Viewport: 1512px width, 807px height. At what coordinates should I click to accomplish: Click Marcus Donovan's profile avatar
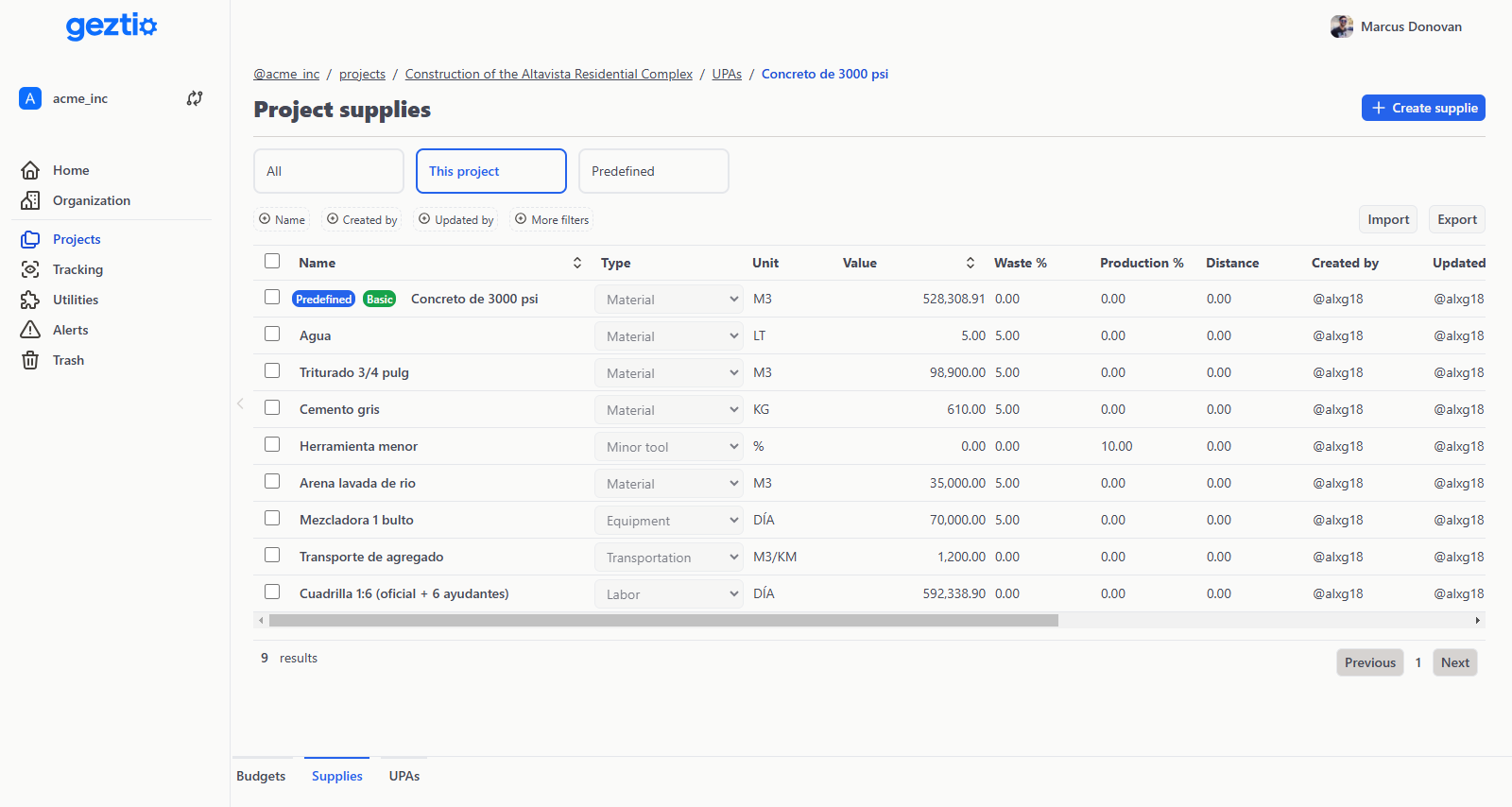[x=1341, y=26]
